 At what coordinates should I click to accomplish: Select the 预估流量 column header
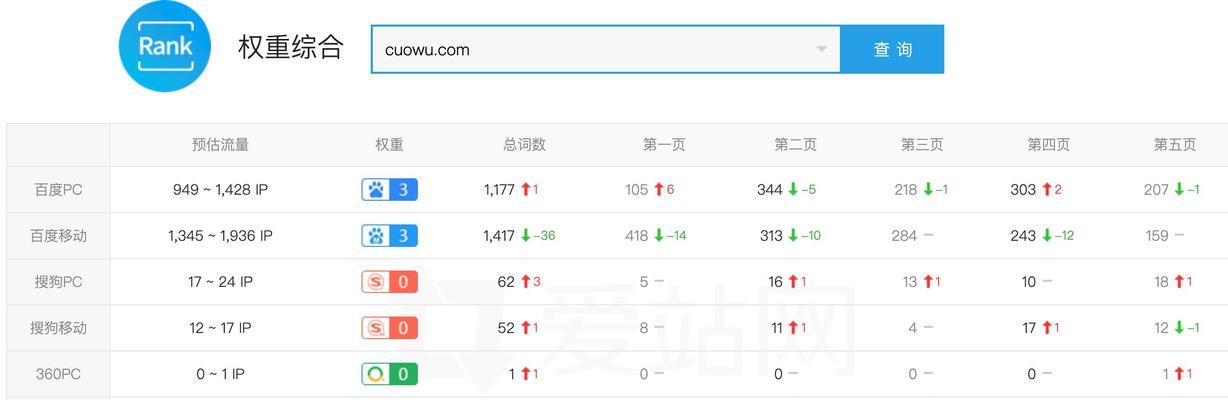pos(220,144)
